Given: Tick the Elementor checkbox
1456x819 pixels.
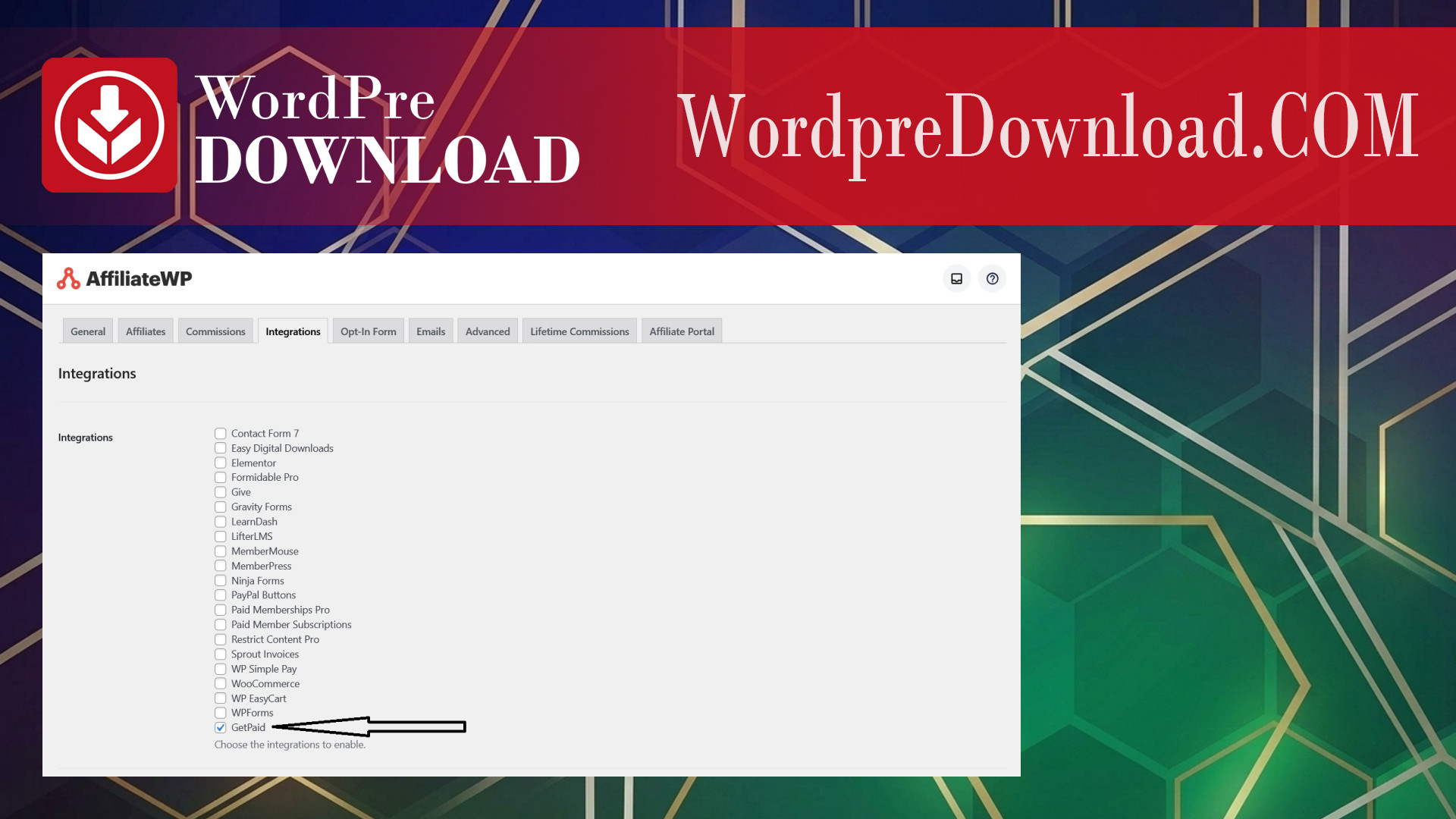Looking at the screenshot, I should (x=220, y=463).
